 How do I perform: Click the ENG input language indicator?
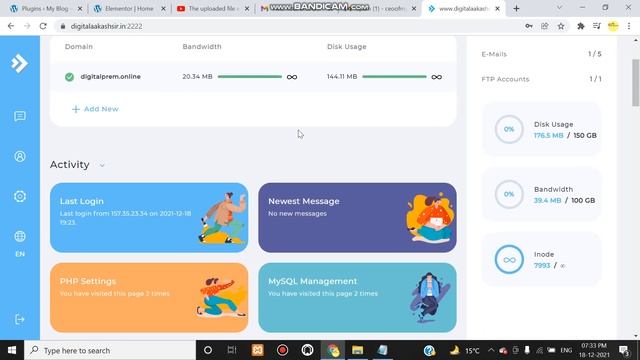click(566, 350)
